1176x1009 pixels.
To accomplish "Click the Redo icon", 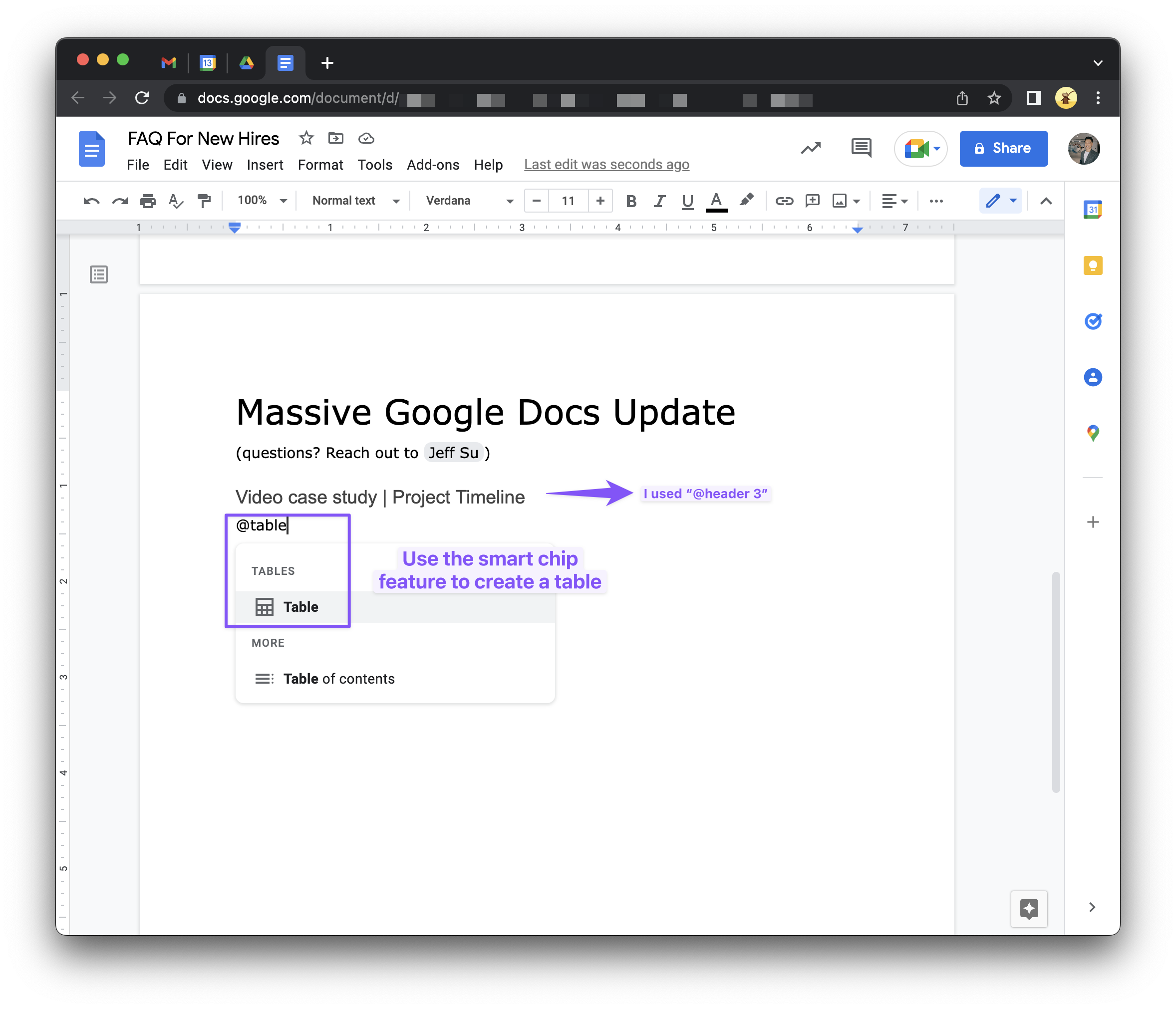I will pyautogui.click(x=120, y=201).
